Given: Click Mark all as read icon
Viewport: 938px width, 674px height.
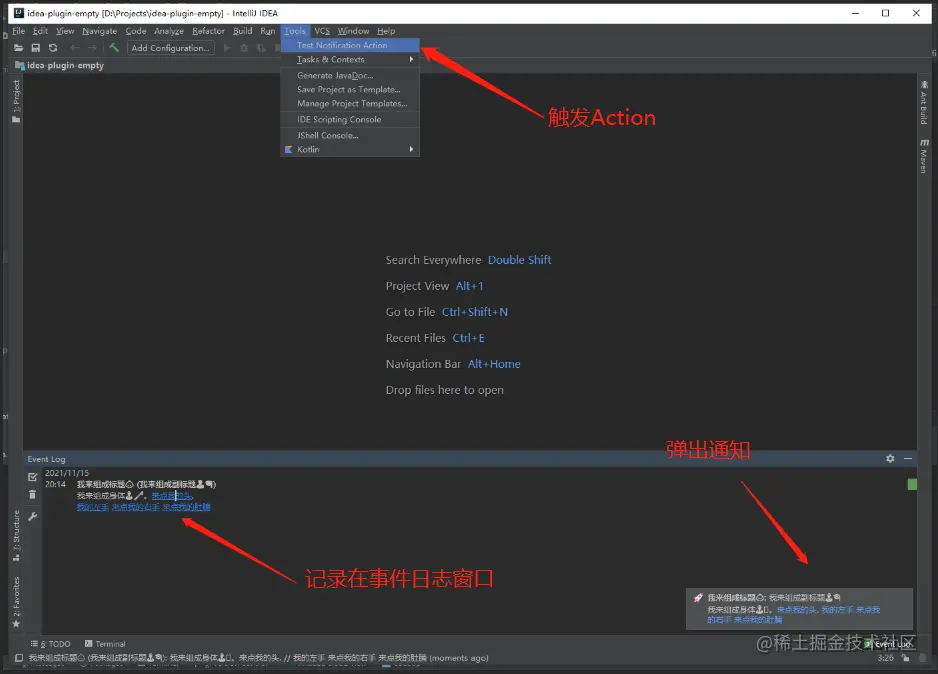Looking at the screenshot, I should (x=32, y=477).
